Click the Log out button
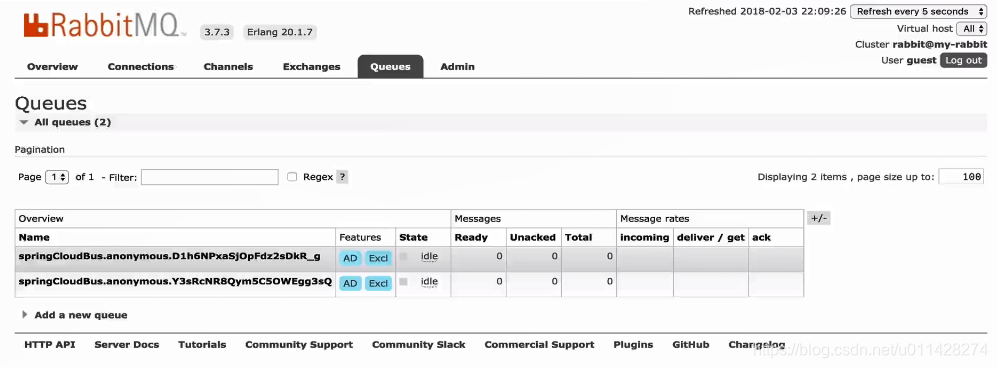Image resolution: width=997 pixels, height=368 pixels. click(963, 60)
